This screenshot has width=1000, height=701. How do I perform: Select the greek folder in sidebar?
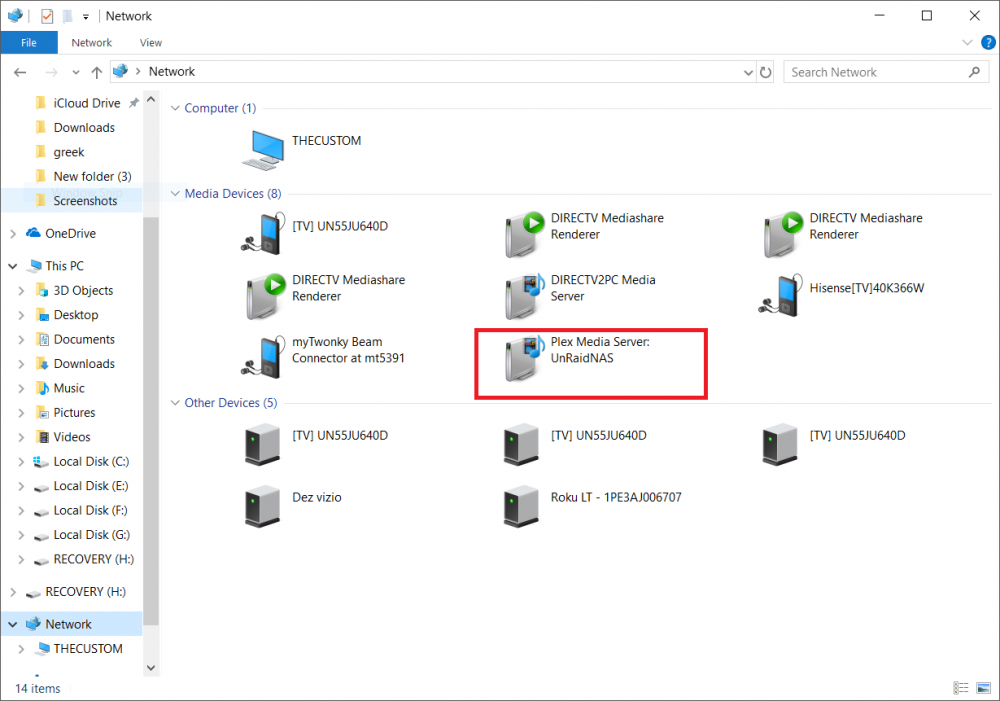pyautogui.click(x=69, y=152)
